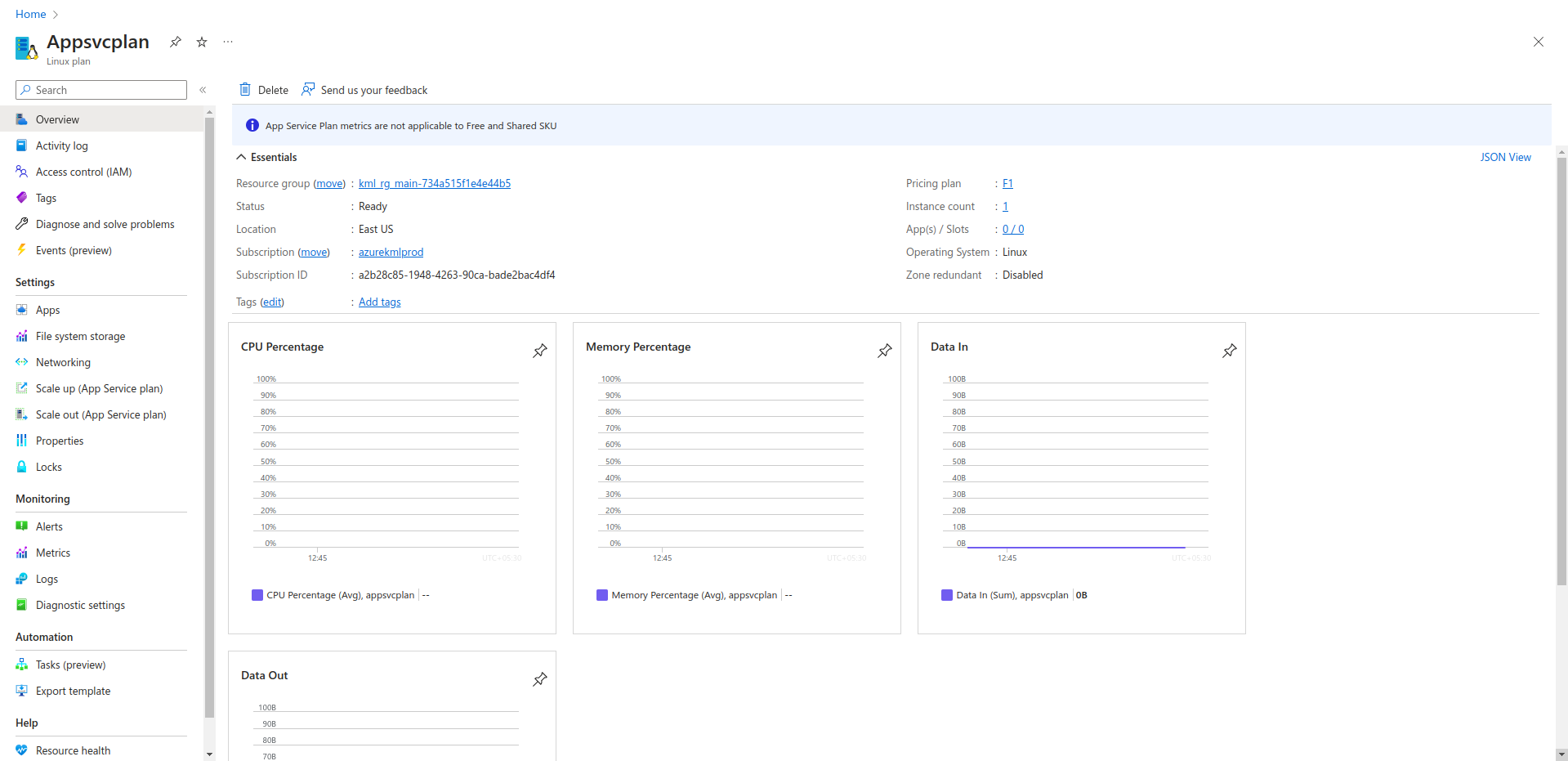Open Diagnose and solve problems
Viewport: 1568px width, 761px height.
click(105, 224)
